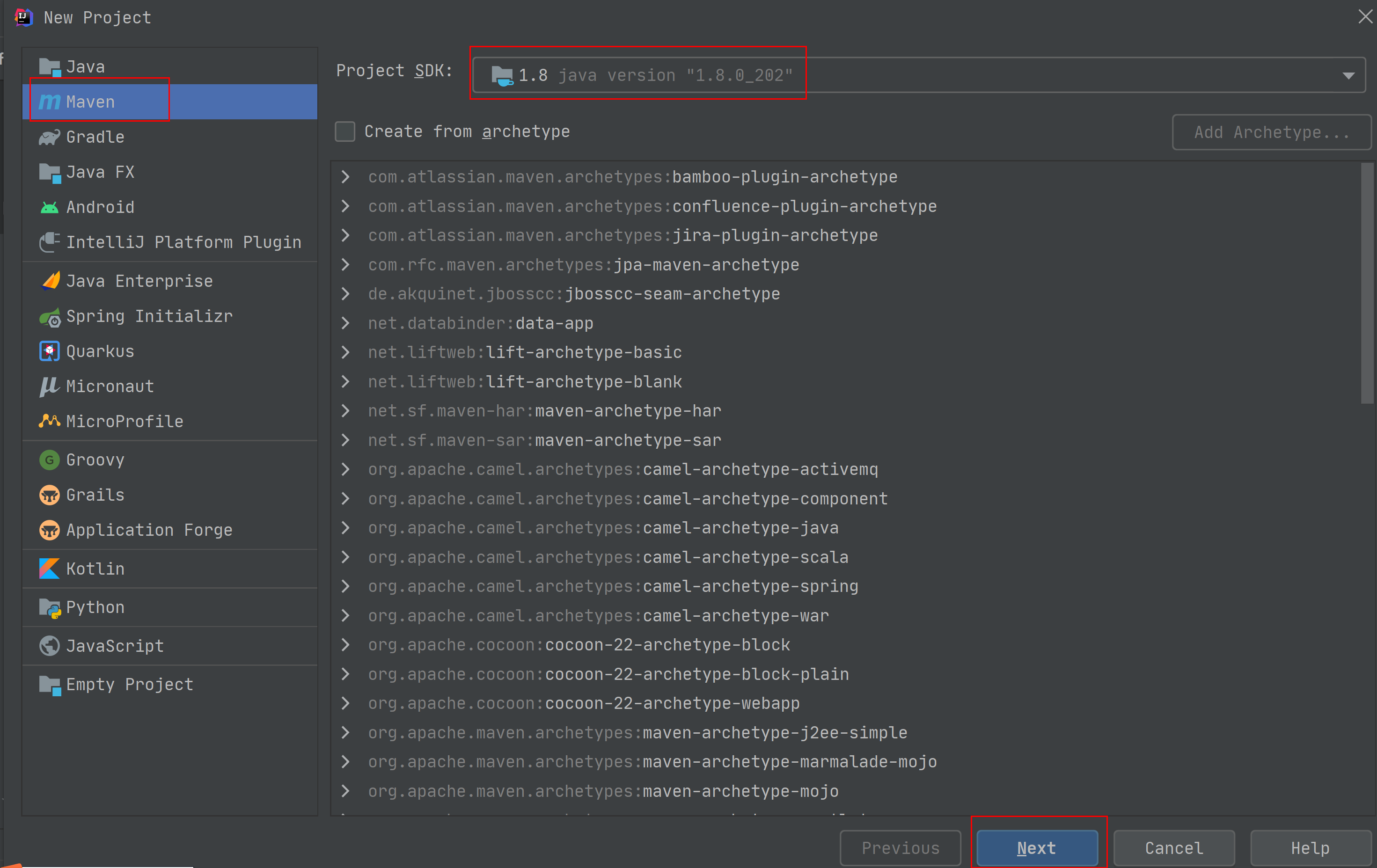Scroll down the archetypes list
Screen dimensions: 1377x868
click(x=1366, y=600)
